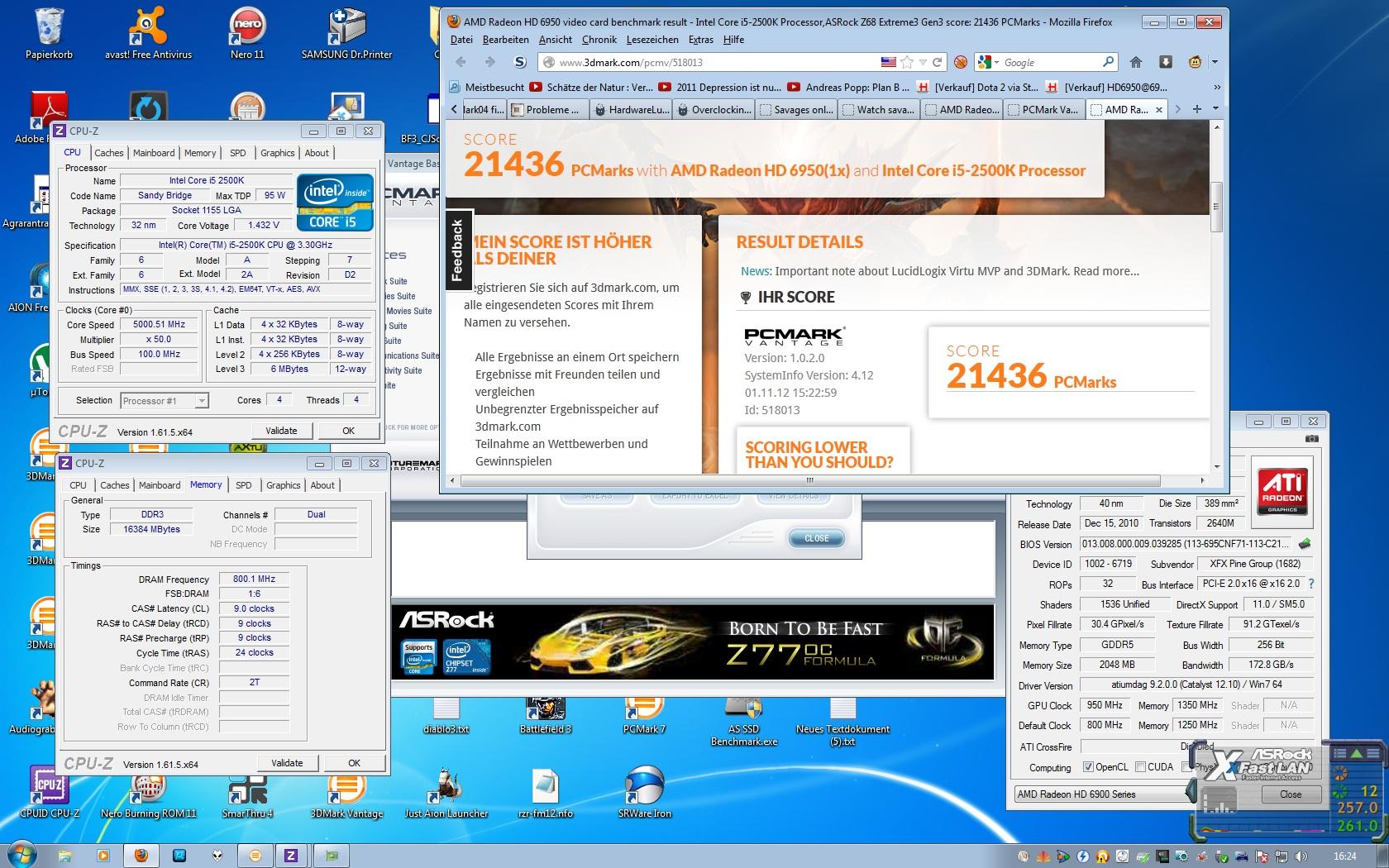1389x868 pixels.
Task: Launch SRWare Iron desktop shortcut
Action: pyautogui.click(x=645, y=792)
